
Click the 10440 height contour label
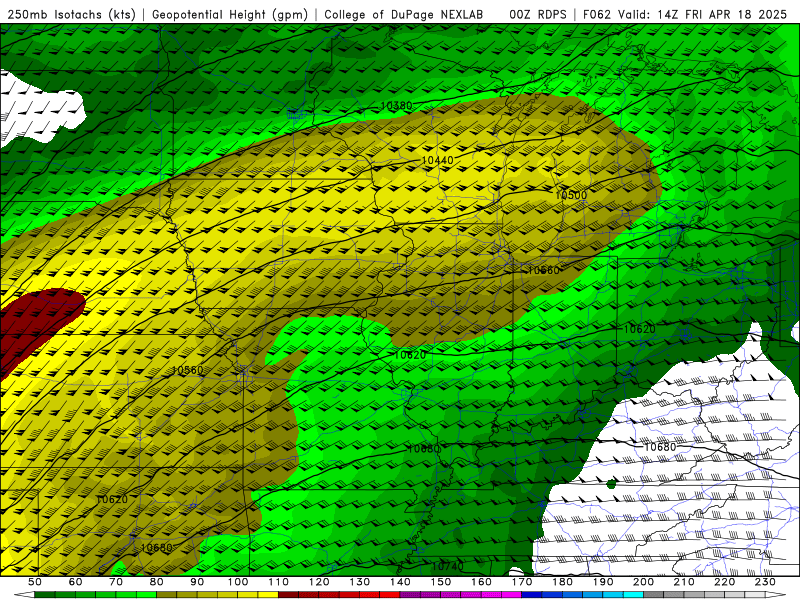437,160
